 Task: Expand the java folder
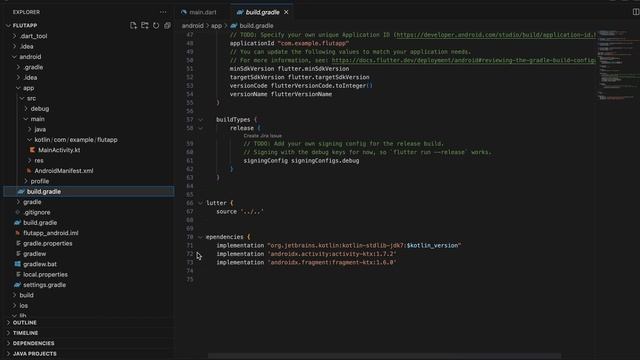(40, 129)
